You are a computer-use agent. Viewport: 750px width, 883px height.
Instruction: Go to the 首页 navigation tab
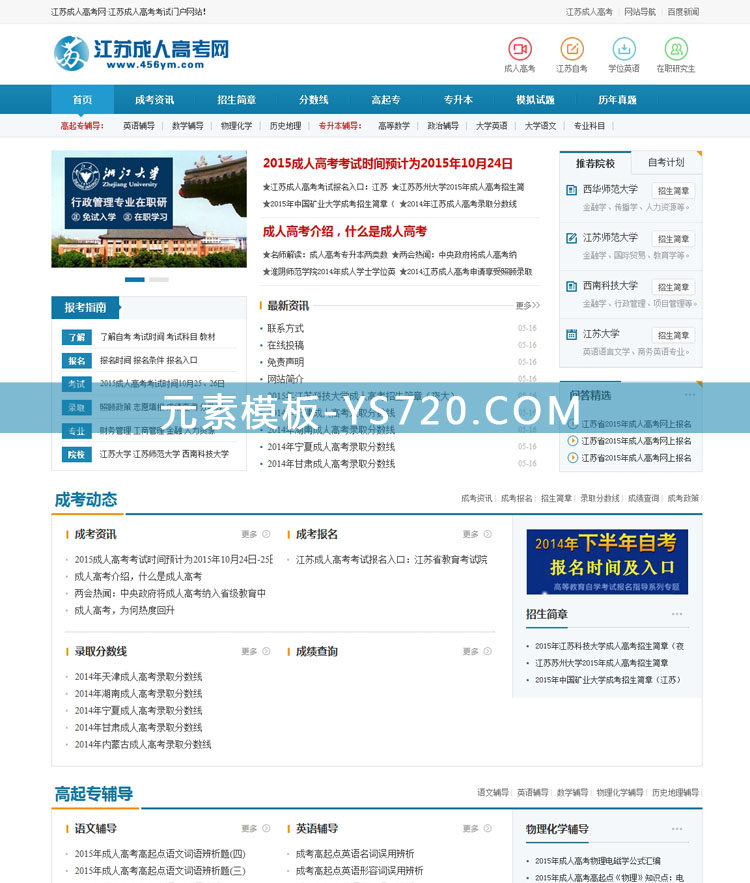click(82, 100)
